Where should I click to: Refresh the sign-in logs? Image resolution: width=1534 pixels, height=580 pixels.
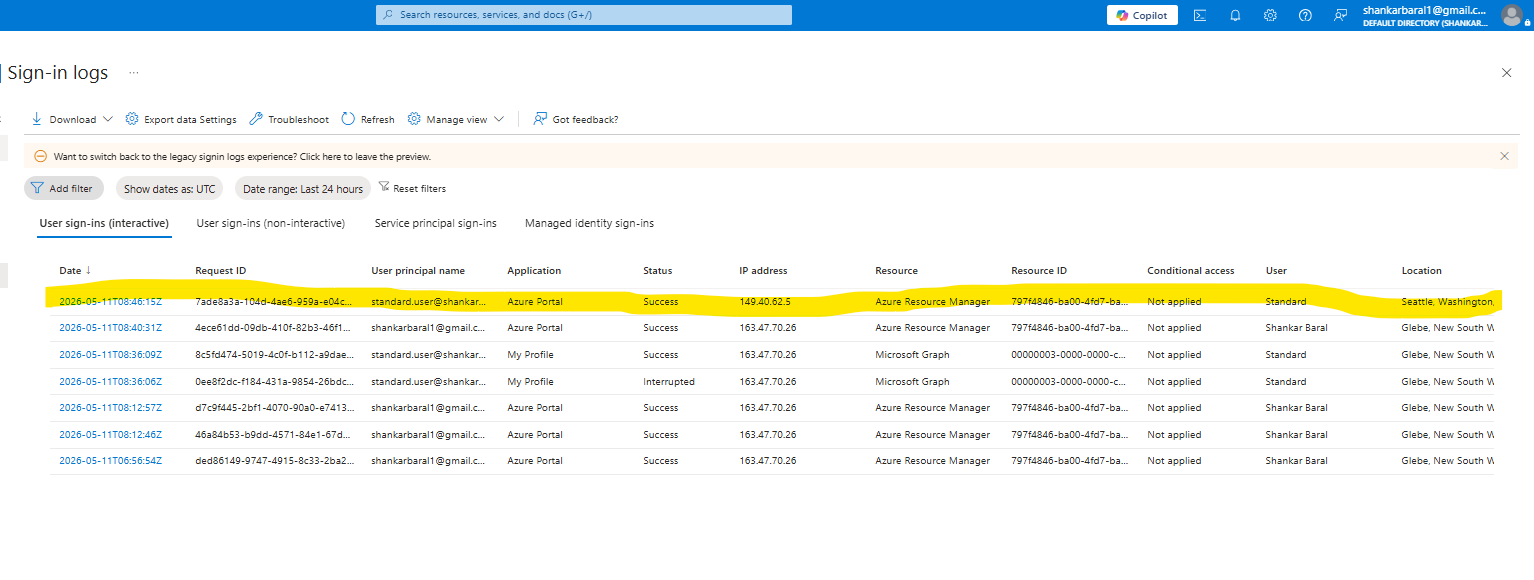pos(368,119)
